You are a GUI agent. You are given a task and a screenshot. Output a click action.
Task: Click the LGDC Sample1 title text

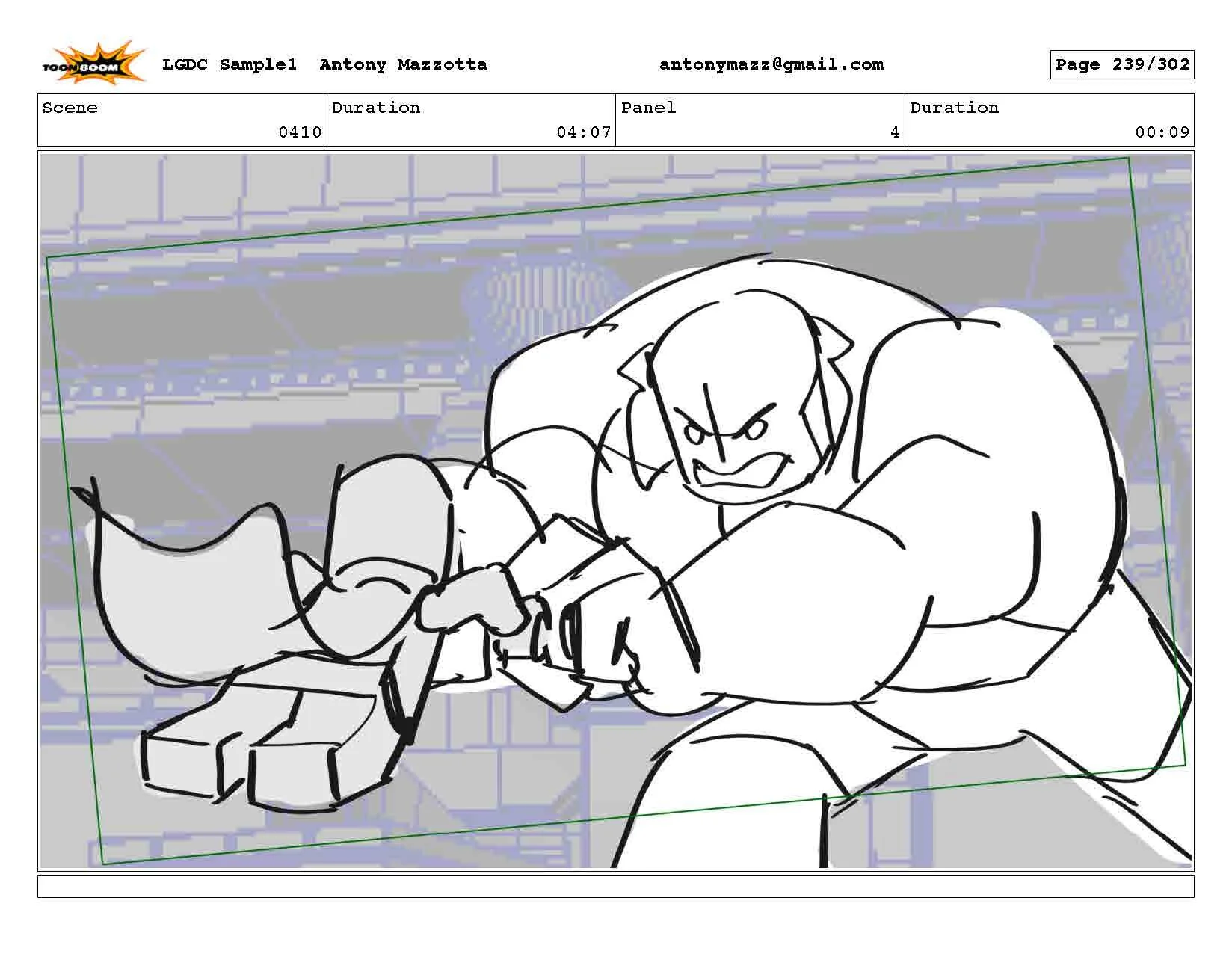click(x=230, y=65)
